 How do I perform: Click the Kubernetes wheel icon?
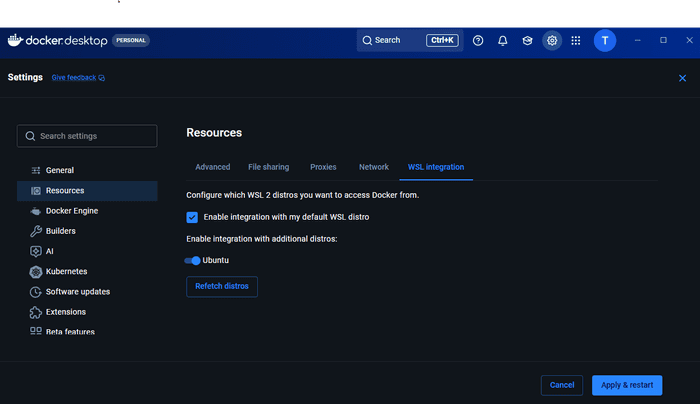click(x=36, y=271)
